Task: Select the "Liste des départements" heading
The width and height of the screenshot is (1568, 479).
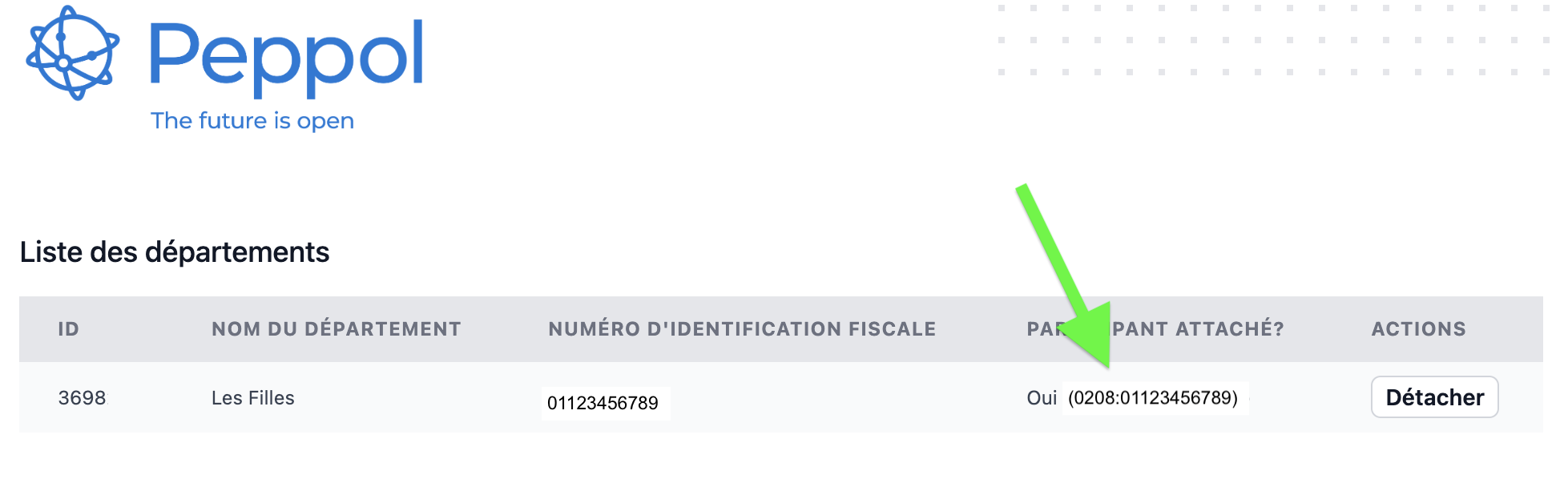Action: 175,252
